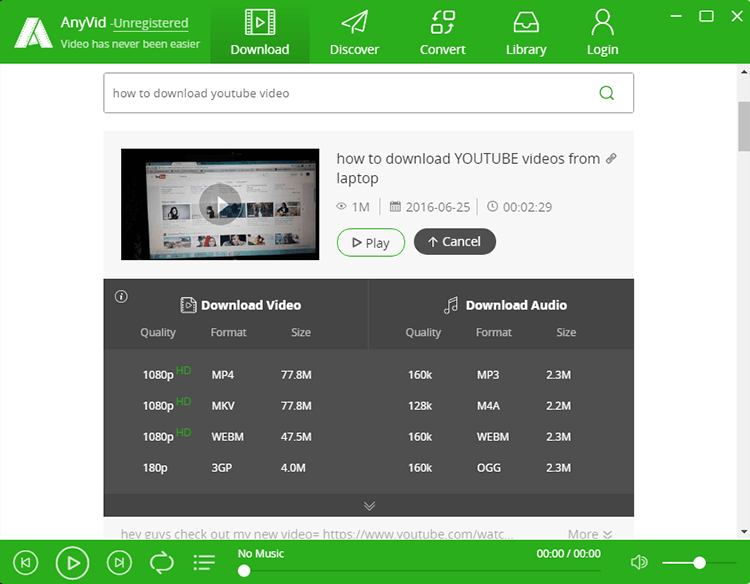Viewport: 750px width, 584px height.
Task: Click the Download Audio music note icon
Action: tap(451, 305)
